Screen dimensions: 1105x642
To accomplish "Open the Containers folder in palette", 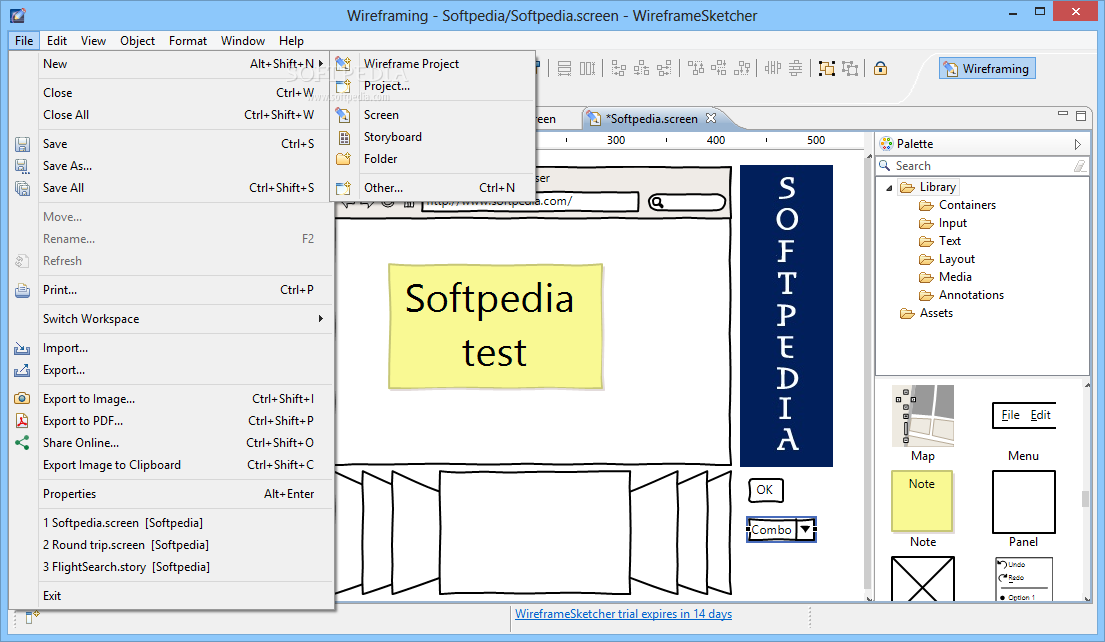I will pos(967,205).
